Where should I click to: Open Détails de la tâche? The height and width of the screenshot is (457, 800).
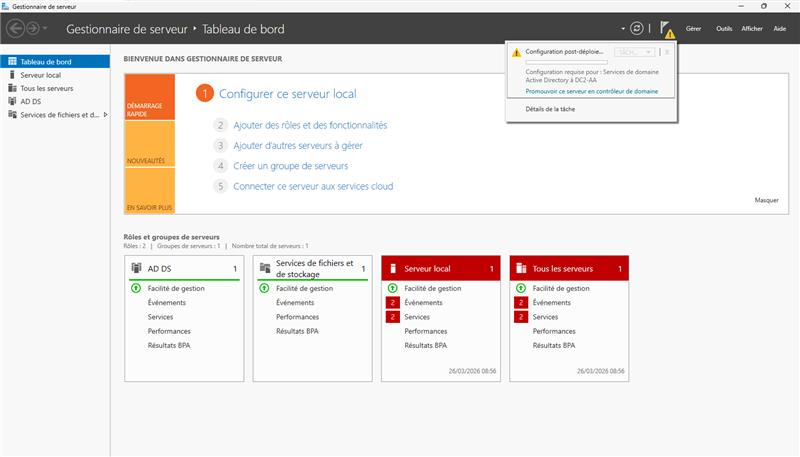click(550, 109)
